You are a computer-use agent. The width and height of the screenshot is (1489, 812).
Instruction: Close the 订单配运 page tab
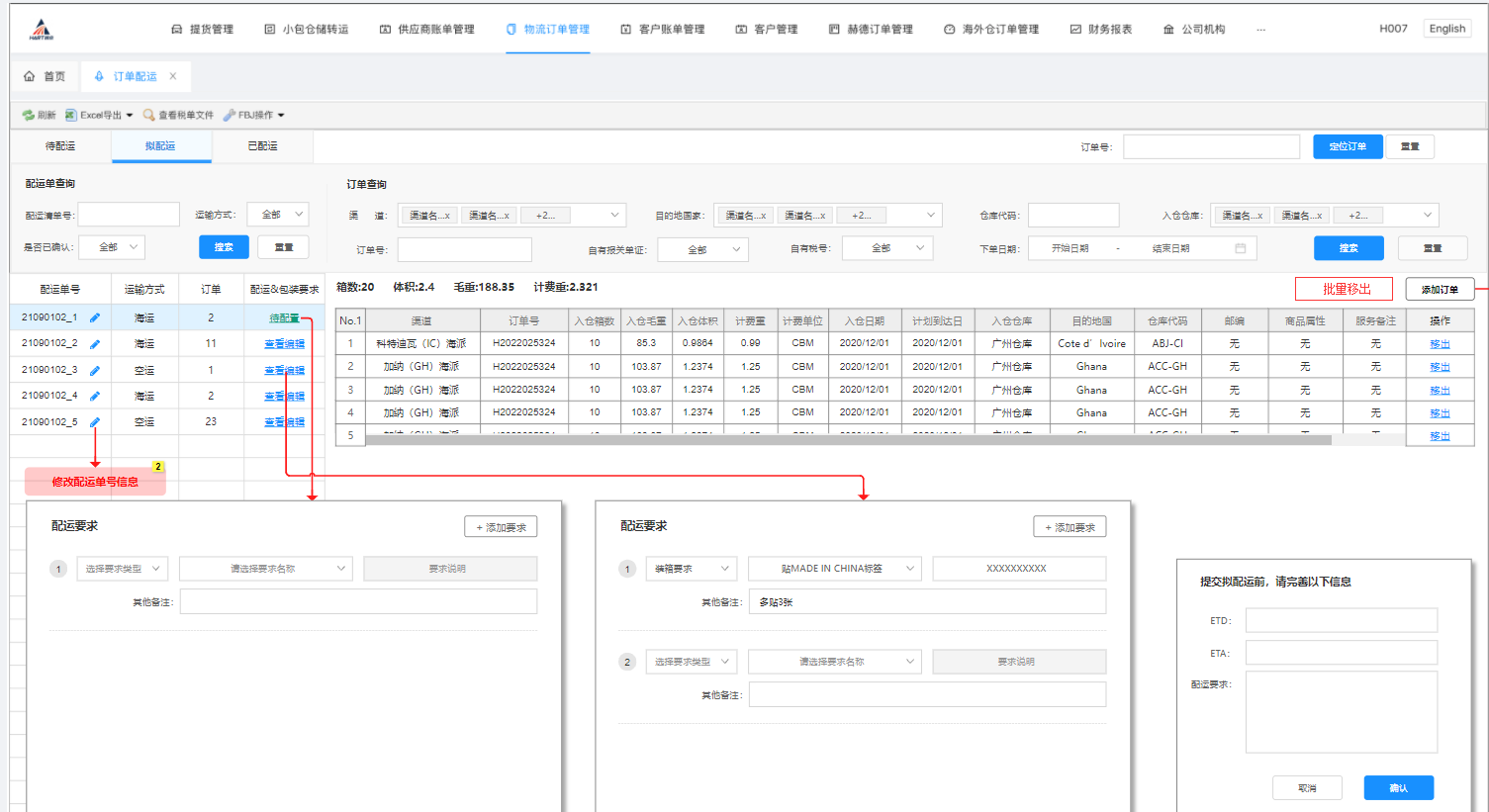[x=173, y=76]
